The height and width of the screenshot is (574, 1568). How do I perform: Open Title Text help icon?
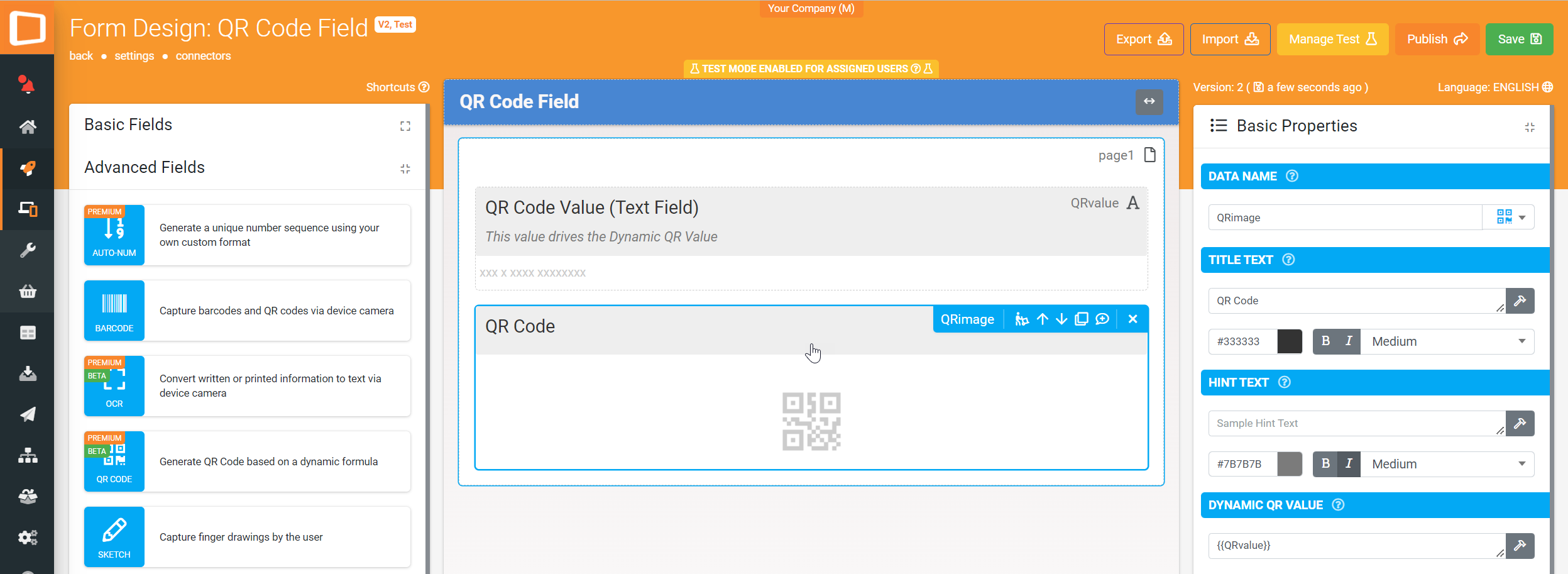tap(1288, 260)
